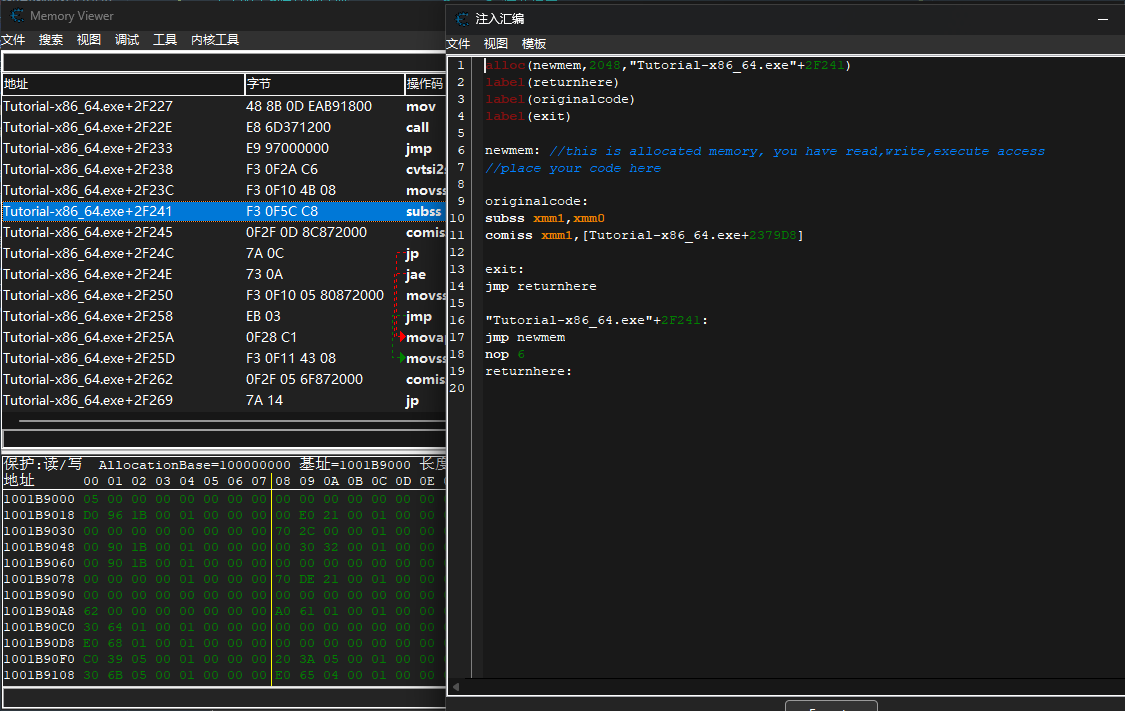Minimize the 注入汇编 window

tap(1103, 19)
